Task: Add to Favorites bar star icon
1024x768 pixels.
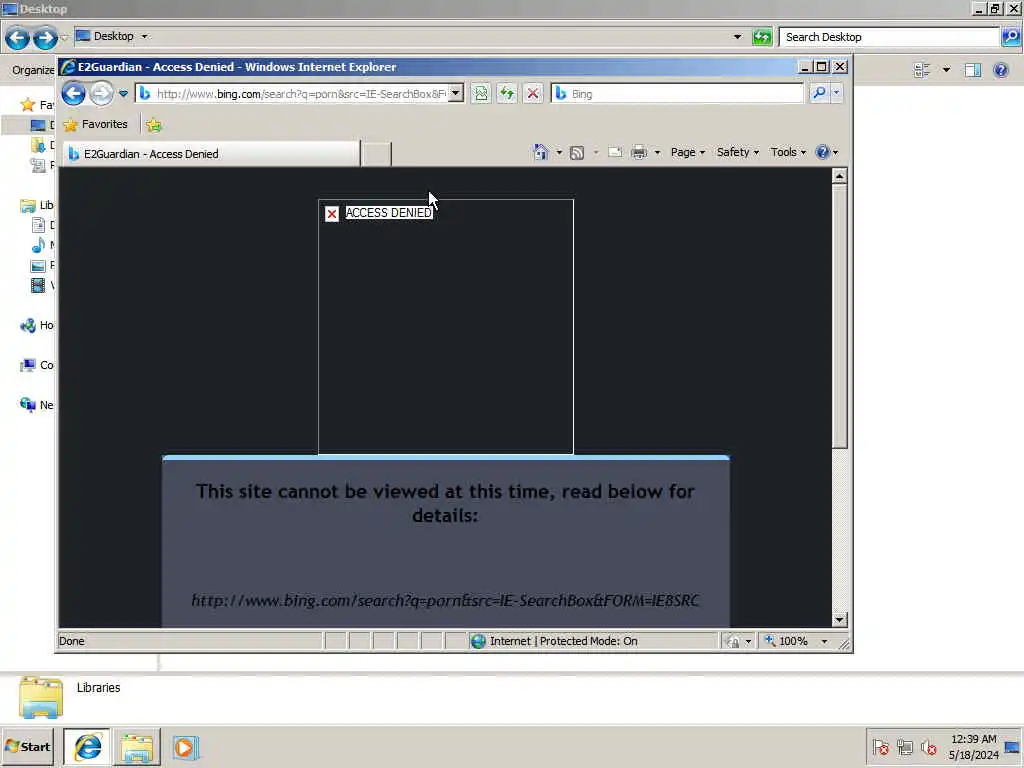Action: pyautogui.click(x=153, y=125)
